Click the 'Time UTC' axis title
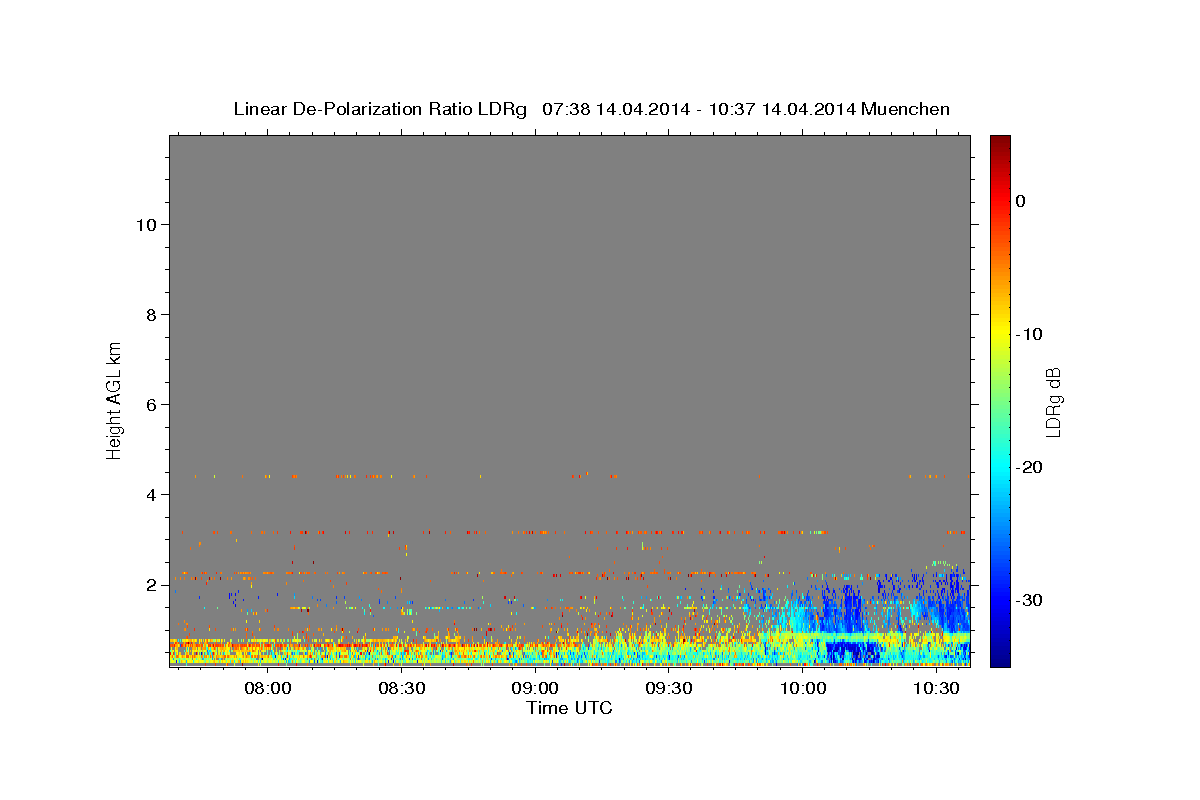 click(x=569, y=708)
